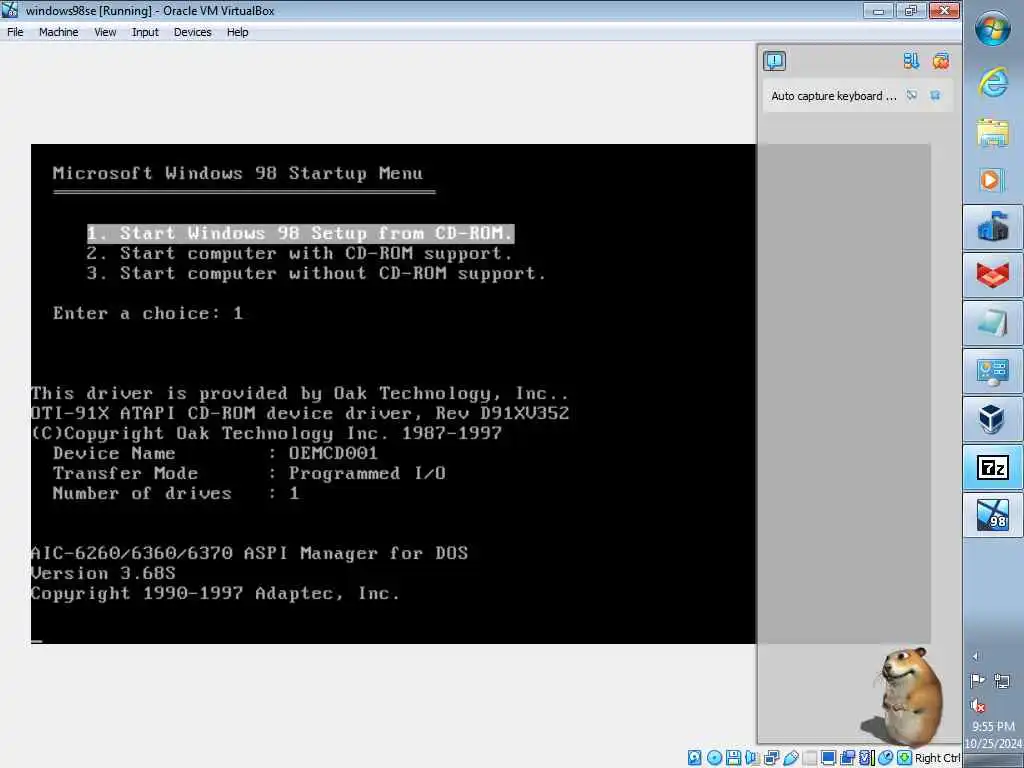Open the Machine menu
This screenshot has width=1024, height=768.
[x=58, y=32]
